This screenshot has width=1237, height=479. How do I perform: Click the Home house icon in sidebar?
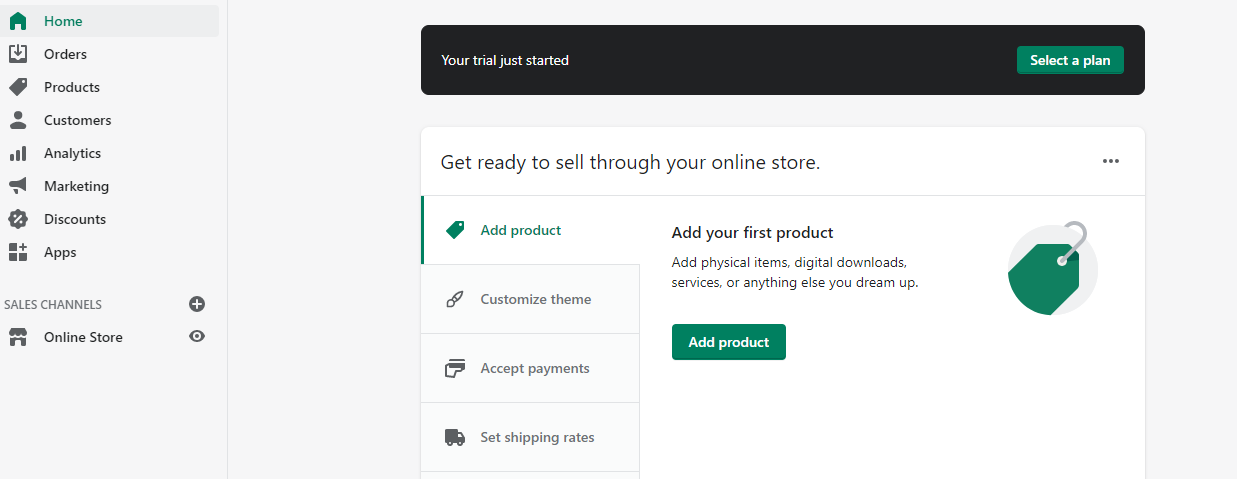(18, 21)
